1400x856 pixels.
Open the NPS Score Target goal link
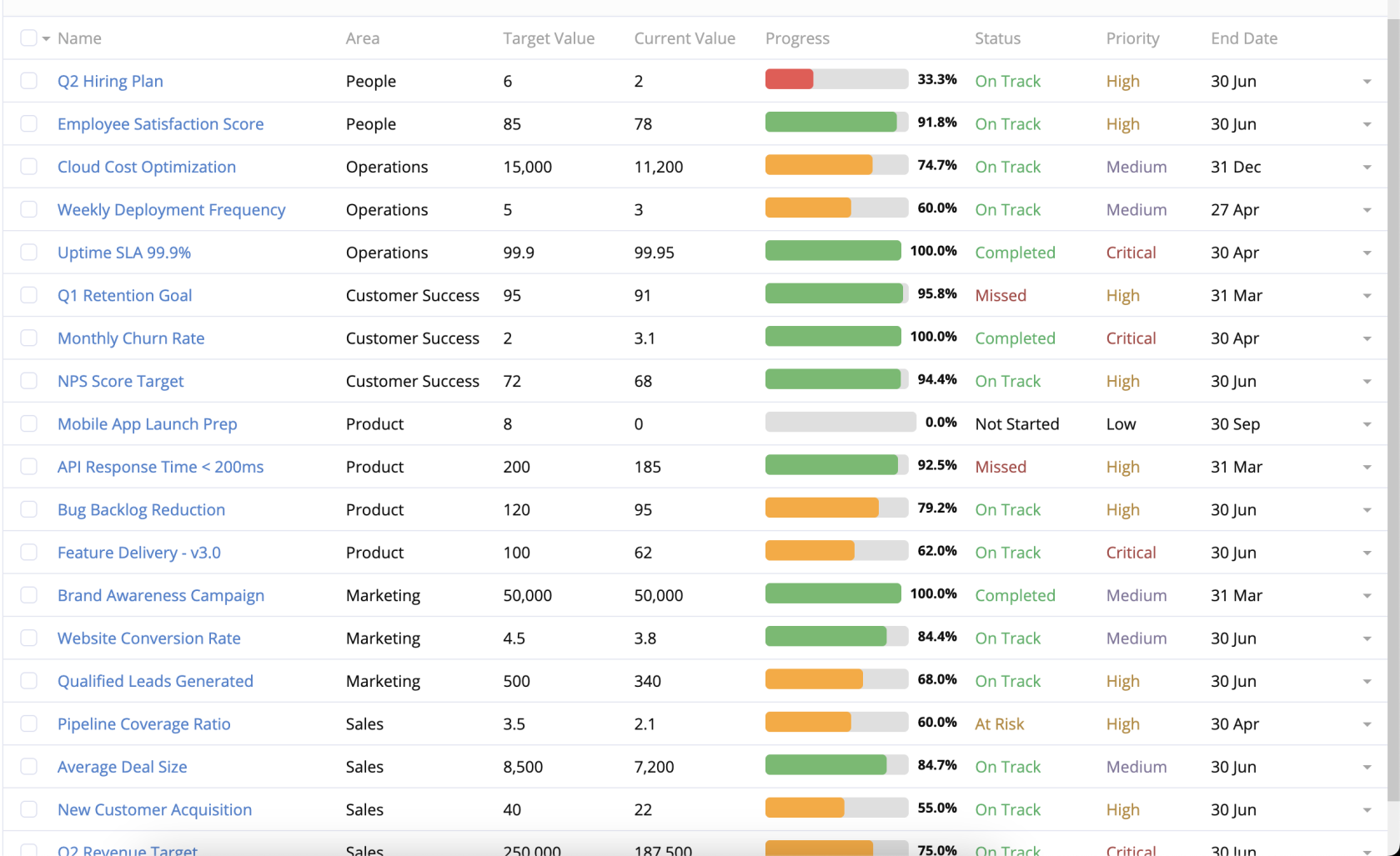pos(120,382)
